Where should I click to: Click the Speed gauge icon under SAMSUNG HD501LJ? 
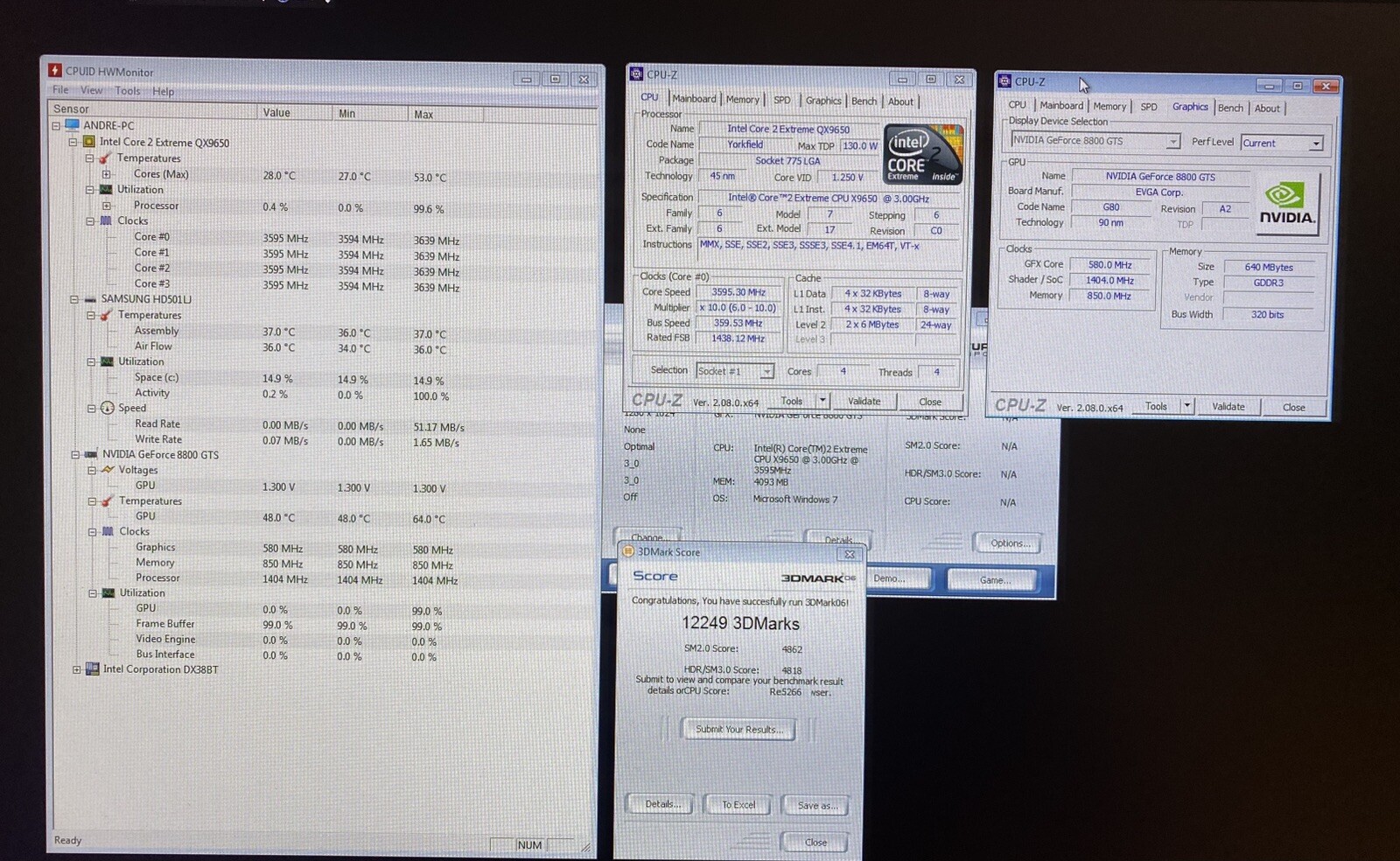coord(108,408)
